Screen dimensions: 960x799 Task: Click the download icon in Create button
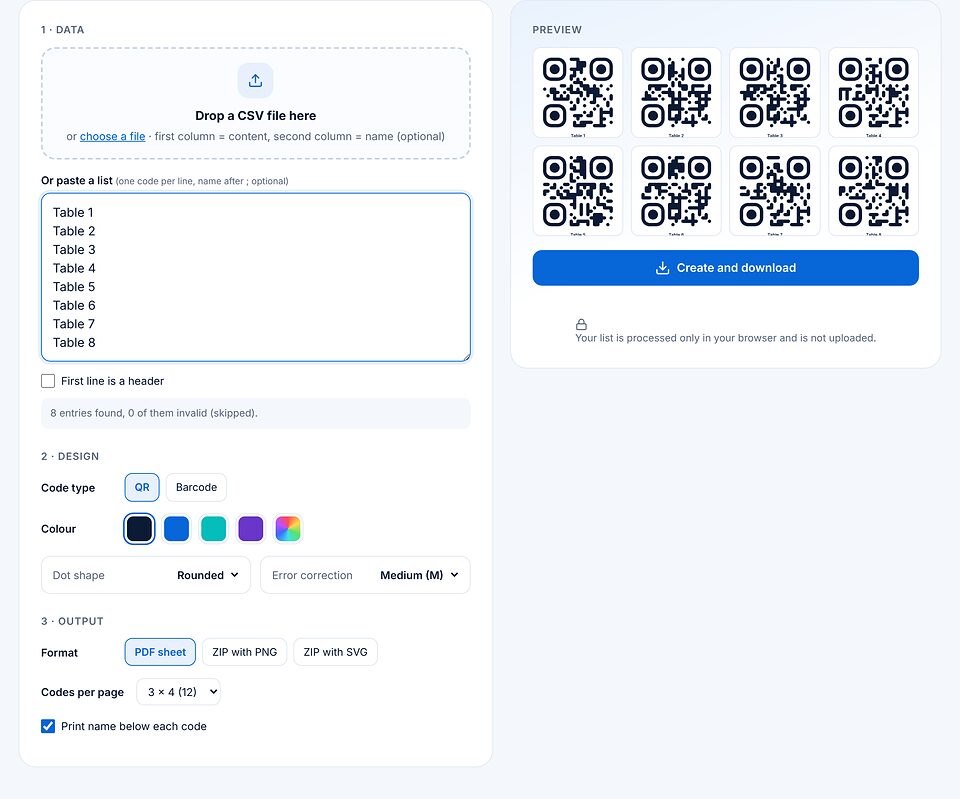tap(662, 268)
